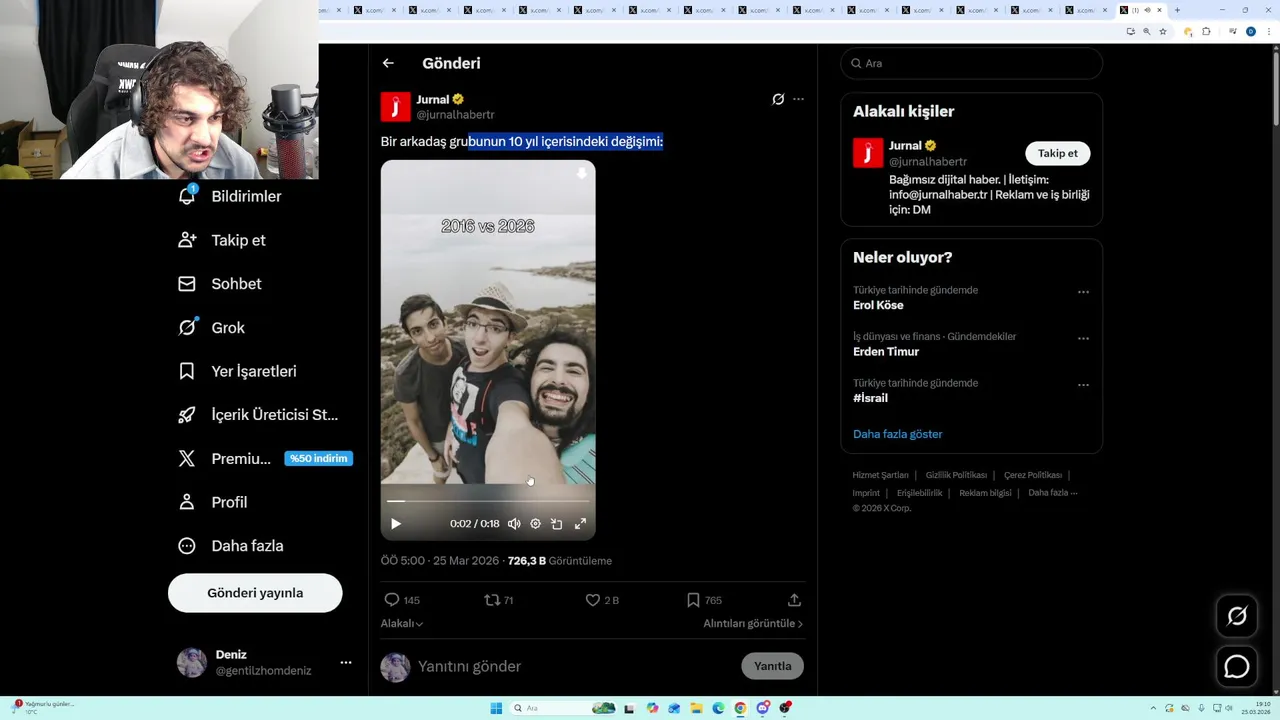The width and height of the screenshot is (1280, 720).
Task: Expand footer Daha fazla ··· menu
Action: (1053, 493)
